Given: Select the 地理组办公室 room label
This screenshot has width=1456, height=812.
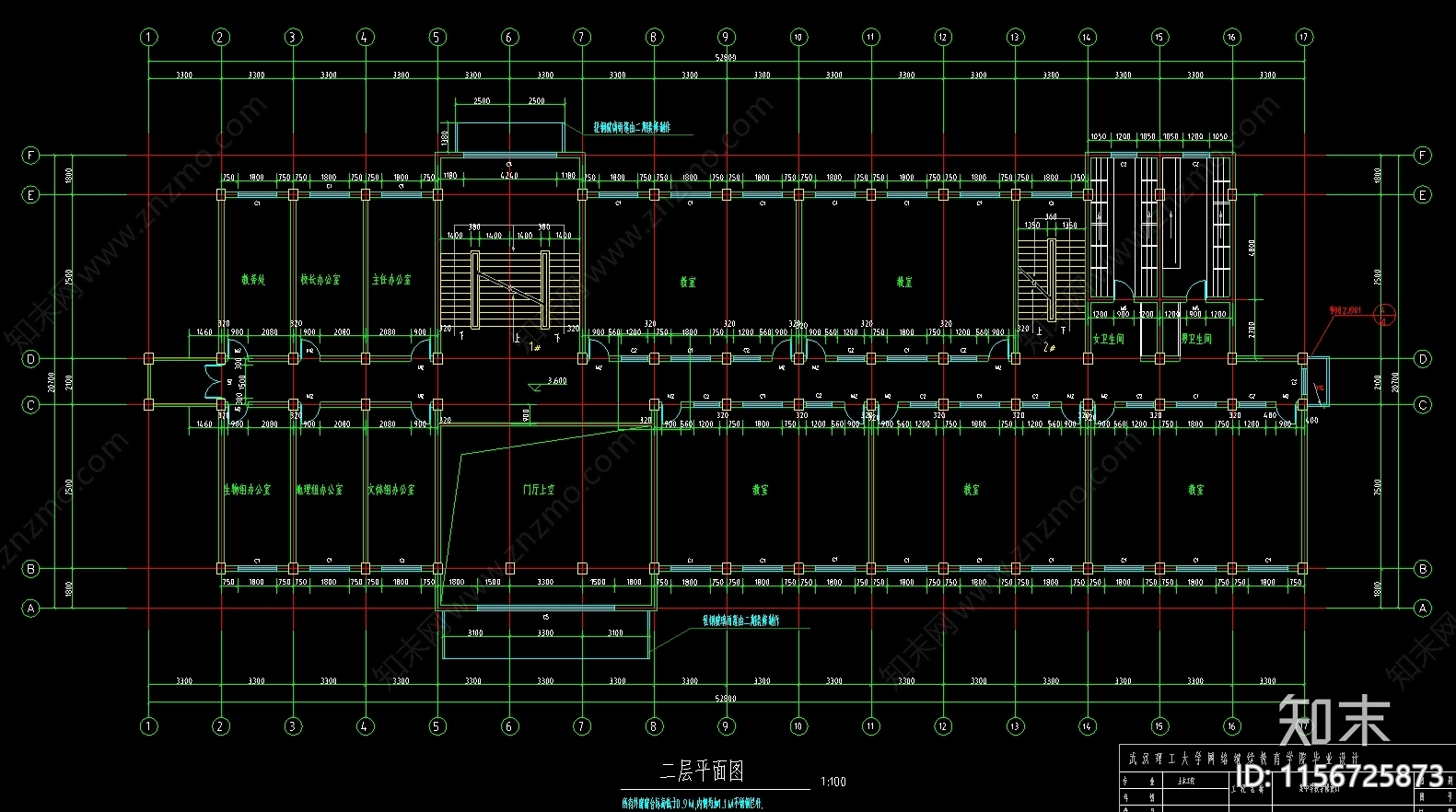Looking at the screenshot, I should click(320, 490).
